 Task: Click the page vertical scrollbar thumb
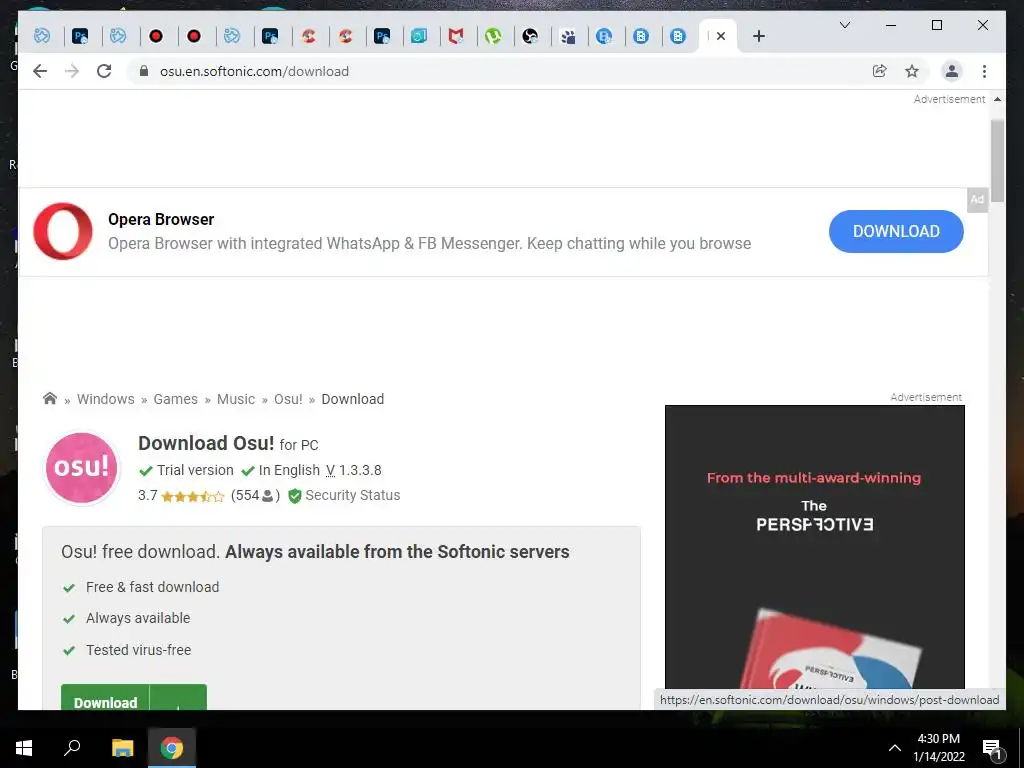pyautogui.click(x=997, y=161)
